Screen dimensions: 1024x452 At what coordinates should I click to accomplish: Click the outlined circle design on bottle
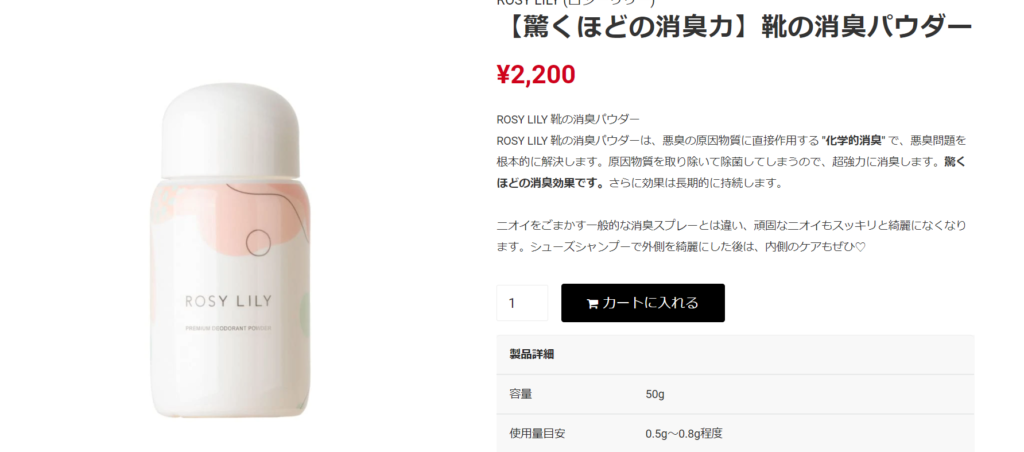pyautogui.click(x=259, y=242)
